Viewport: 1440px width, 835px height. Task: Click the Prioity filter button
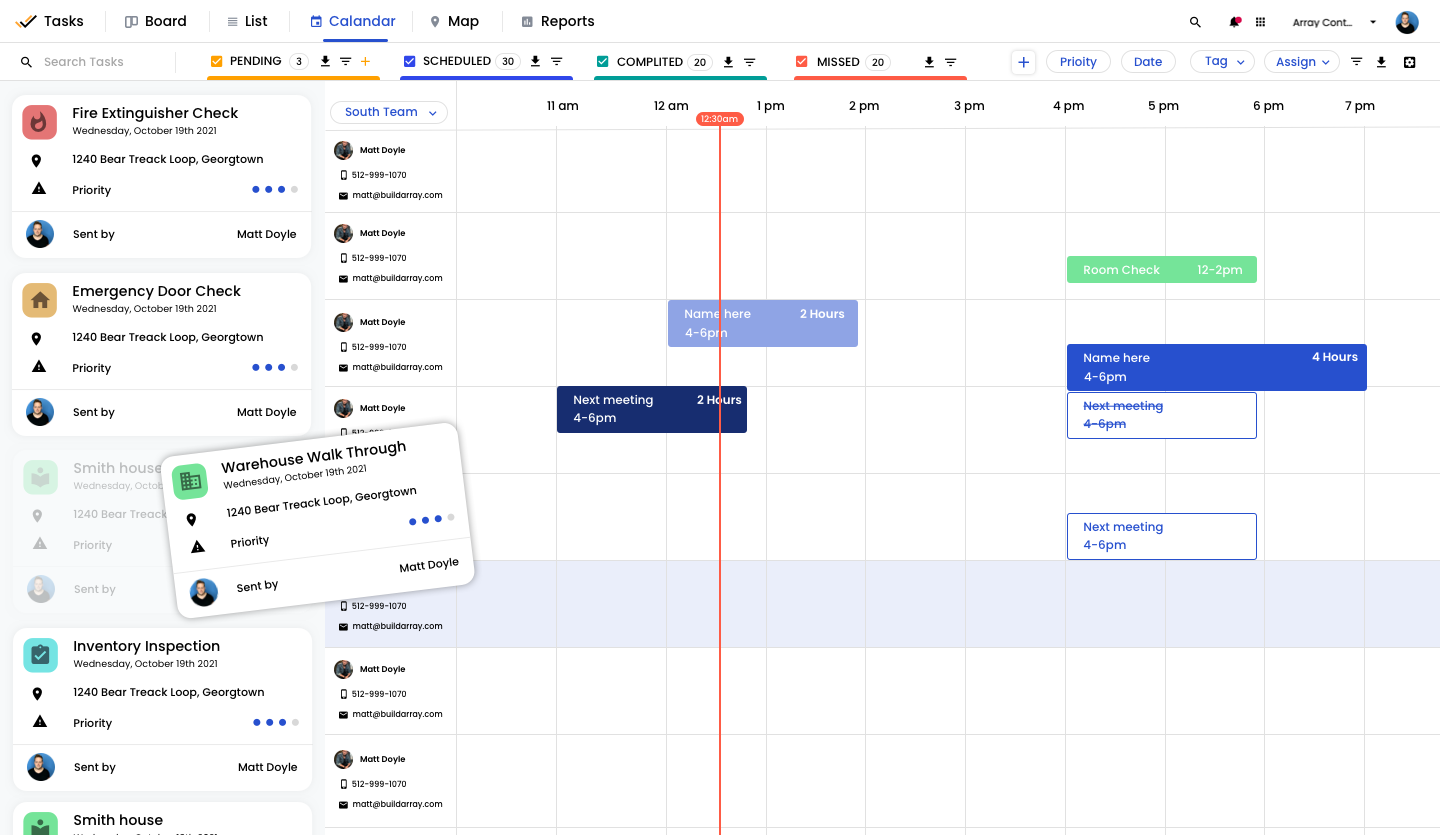[x=1078, y=62]
